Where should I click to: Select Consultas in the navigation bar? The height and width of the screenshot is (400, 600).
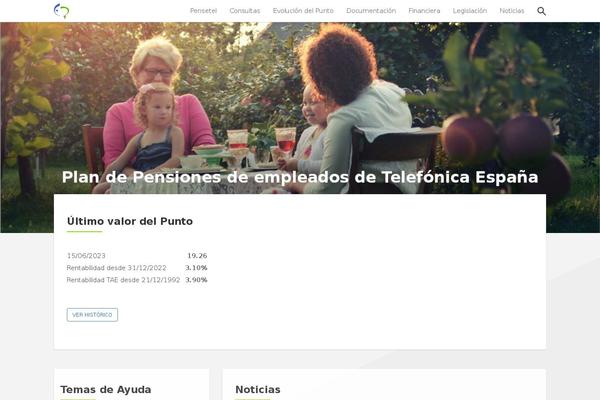[x=245, y=11]
